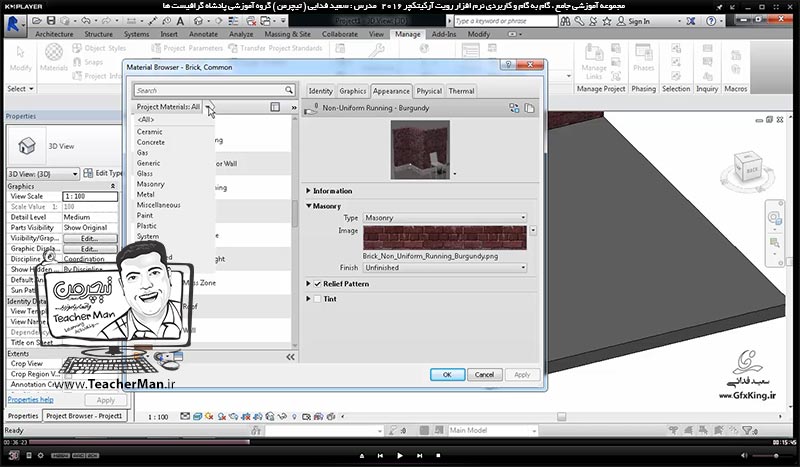Choose Masonry from material class list

click(x=151, y=184)
